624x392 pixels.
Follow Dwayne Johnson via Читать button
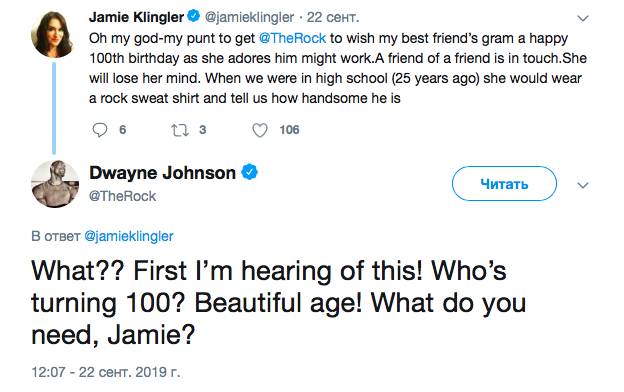coord(504,183)
